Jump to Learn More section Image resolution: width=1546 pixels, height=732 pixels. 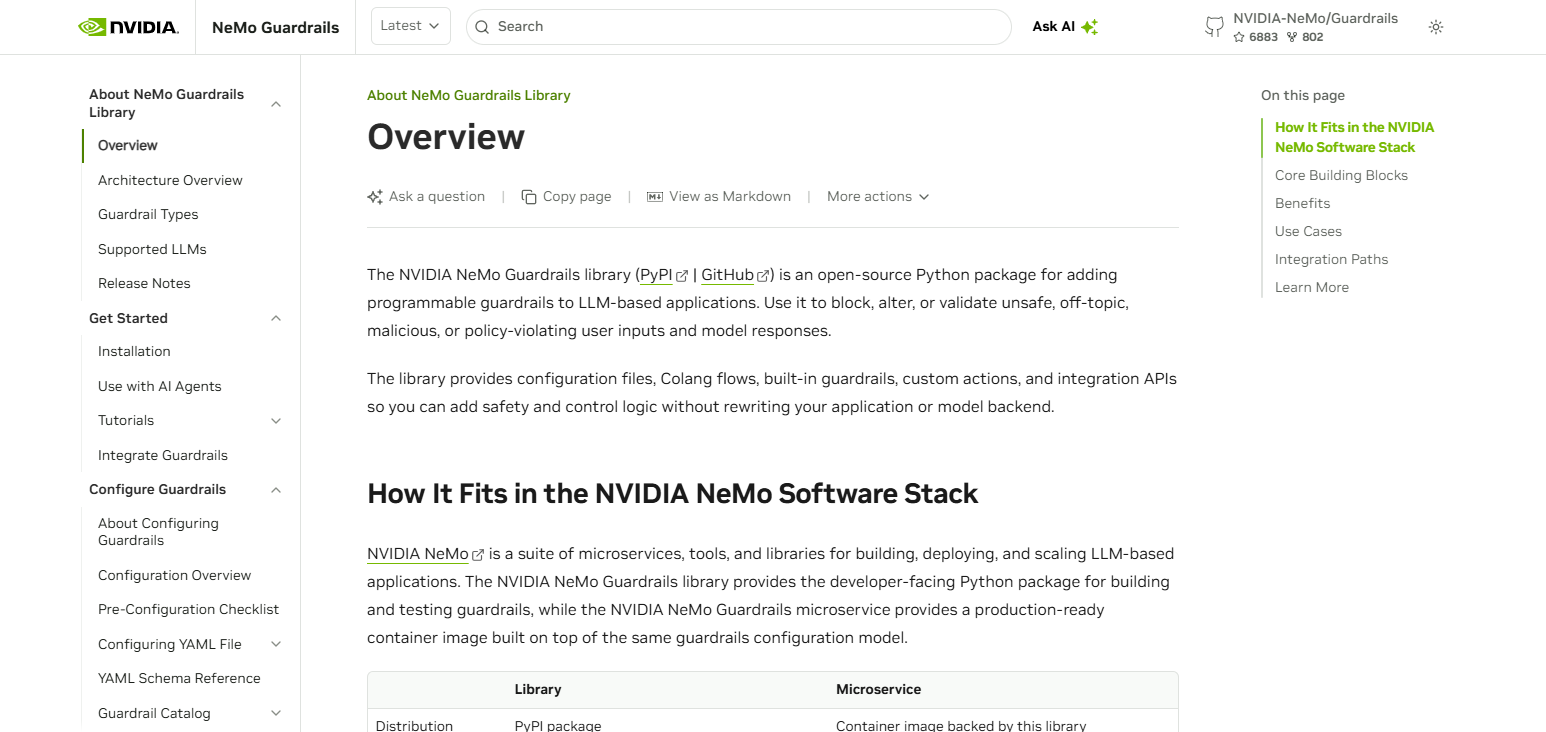1312,288
